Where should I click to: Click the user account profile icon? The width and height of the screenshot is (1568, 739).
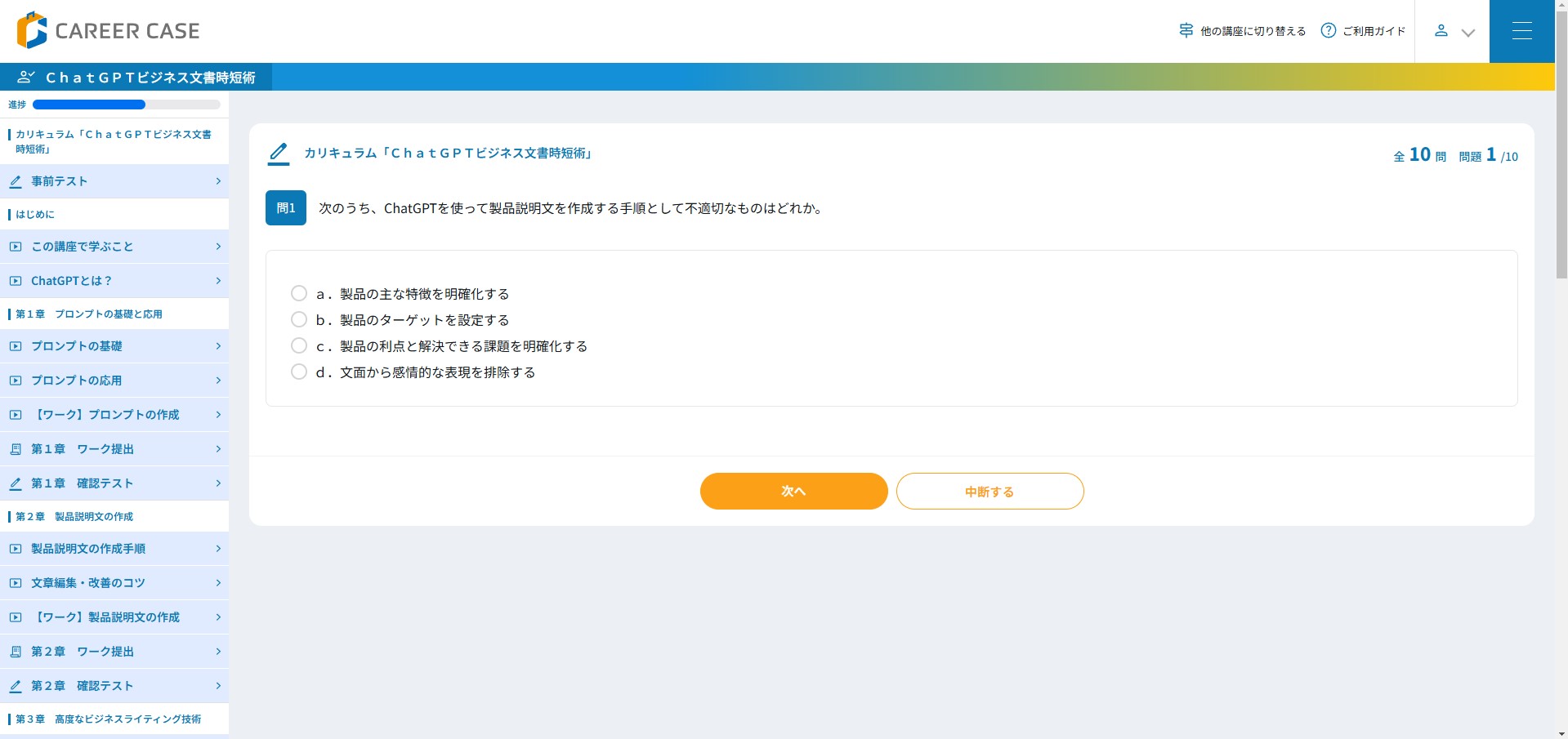[x=1441, y=31]
